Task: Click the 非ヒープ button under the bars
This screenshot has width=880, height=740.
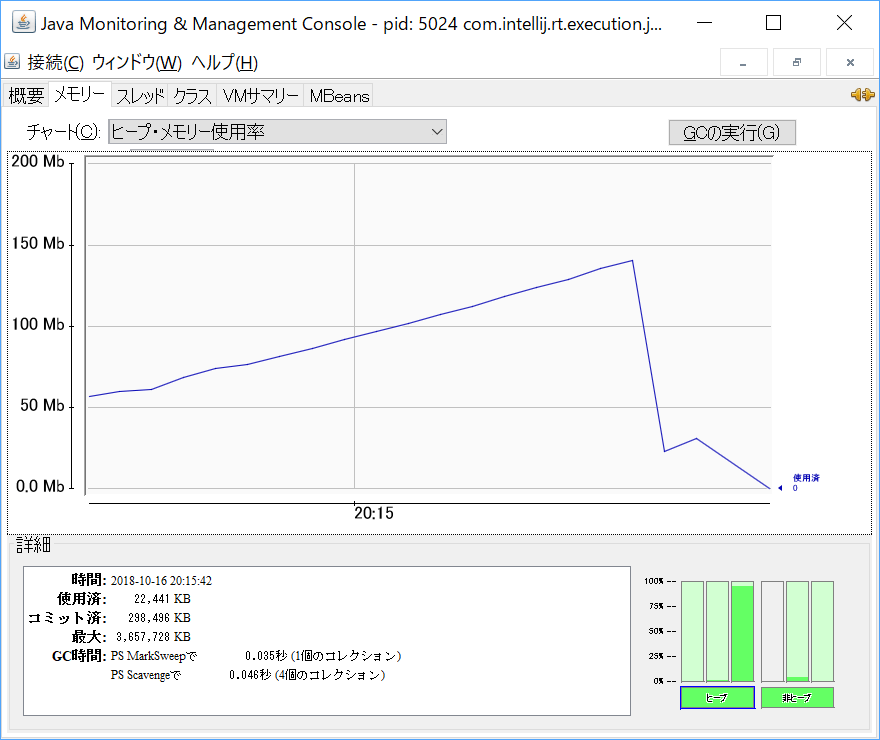Action: (x=797, y=698)
